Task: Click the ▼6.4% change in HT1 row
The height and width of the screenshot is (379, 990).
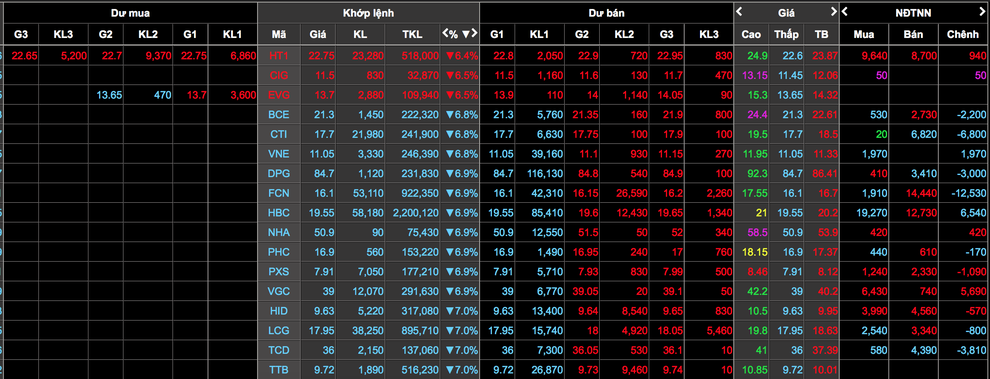Action: 462,56
